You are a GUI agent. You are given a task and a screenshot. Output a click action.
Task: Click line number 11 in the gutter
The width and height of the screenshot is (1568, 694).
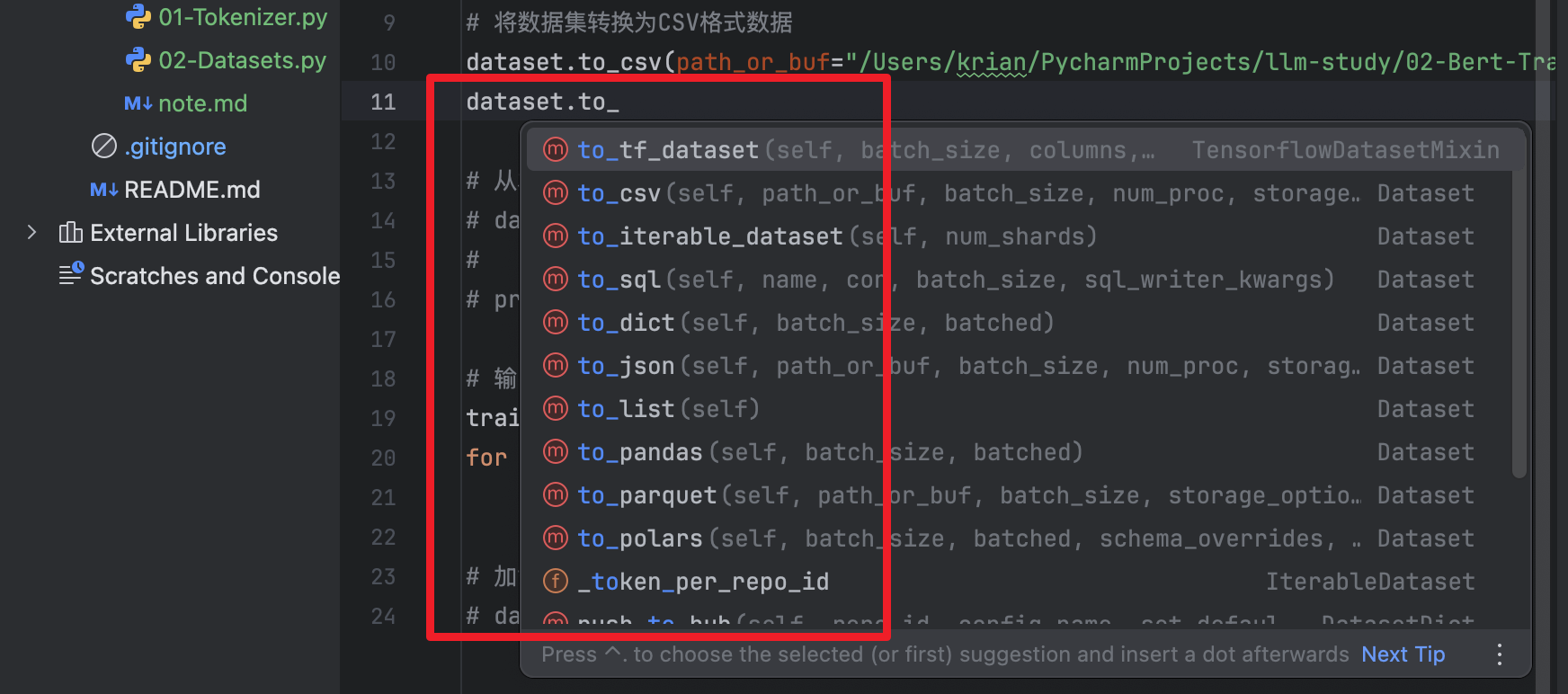tap(383, 102)
